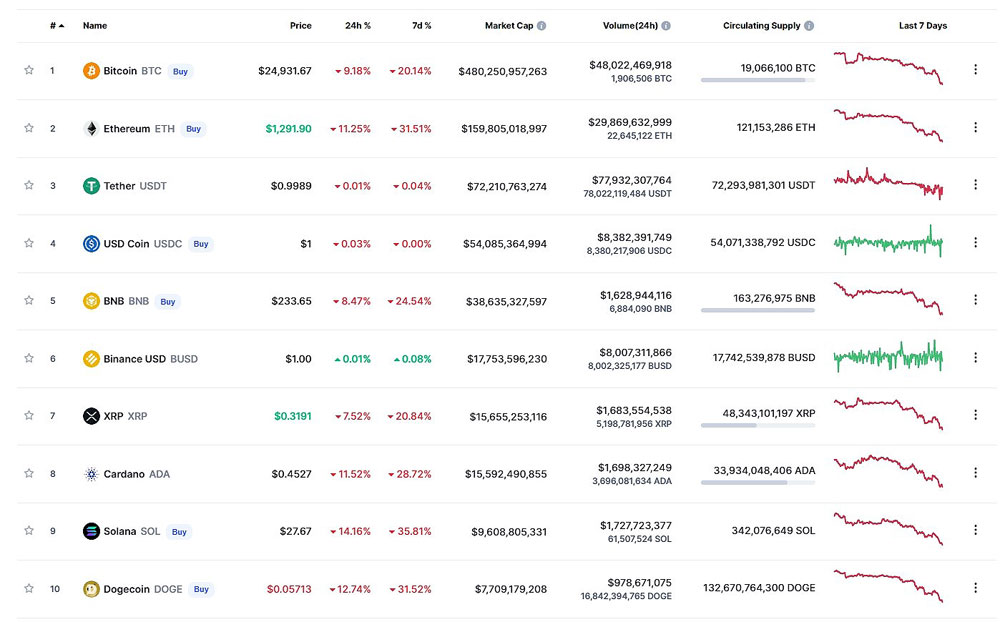The height and width of the screenshot is (622, 1000).
Task: Click the USD Coin logo
Action: [91, 244]
